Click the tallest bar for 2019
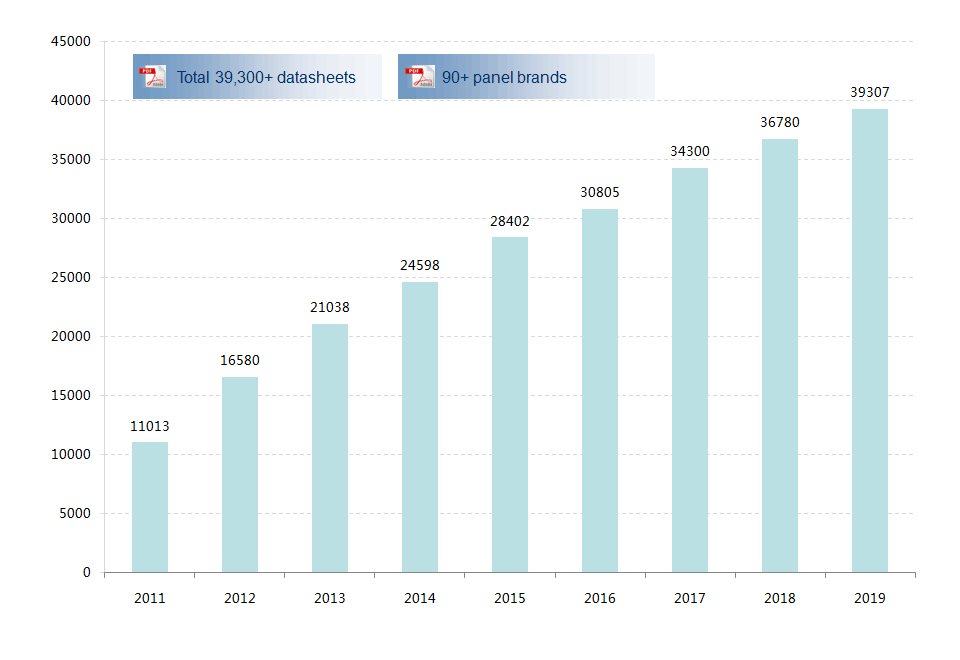Screen dimensions: 960x660 tap(870, 340)
